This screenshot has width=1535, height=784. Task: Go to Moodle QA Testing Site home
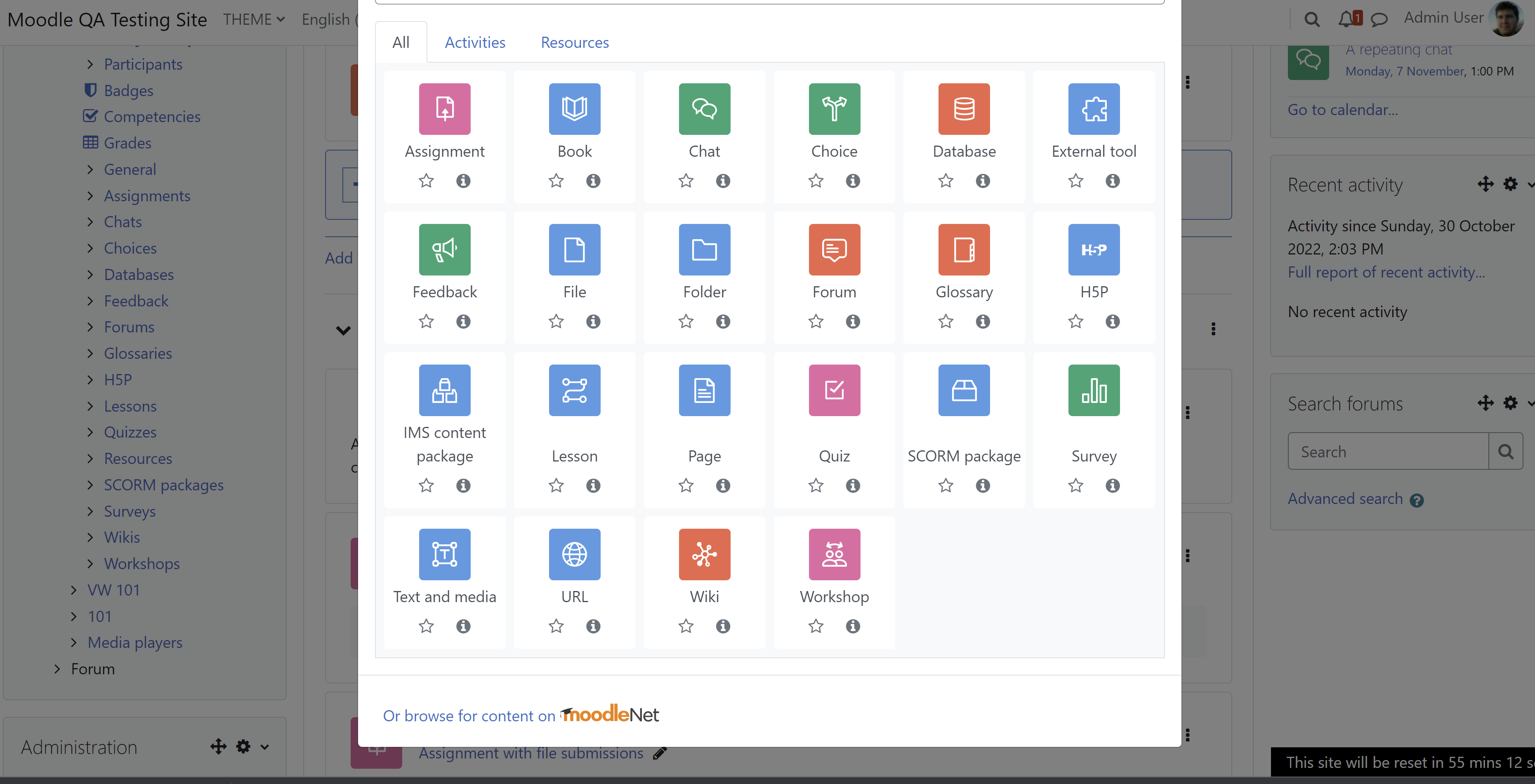point(107,20)
